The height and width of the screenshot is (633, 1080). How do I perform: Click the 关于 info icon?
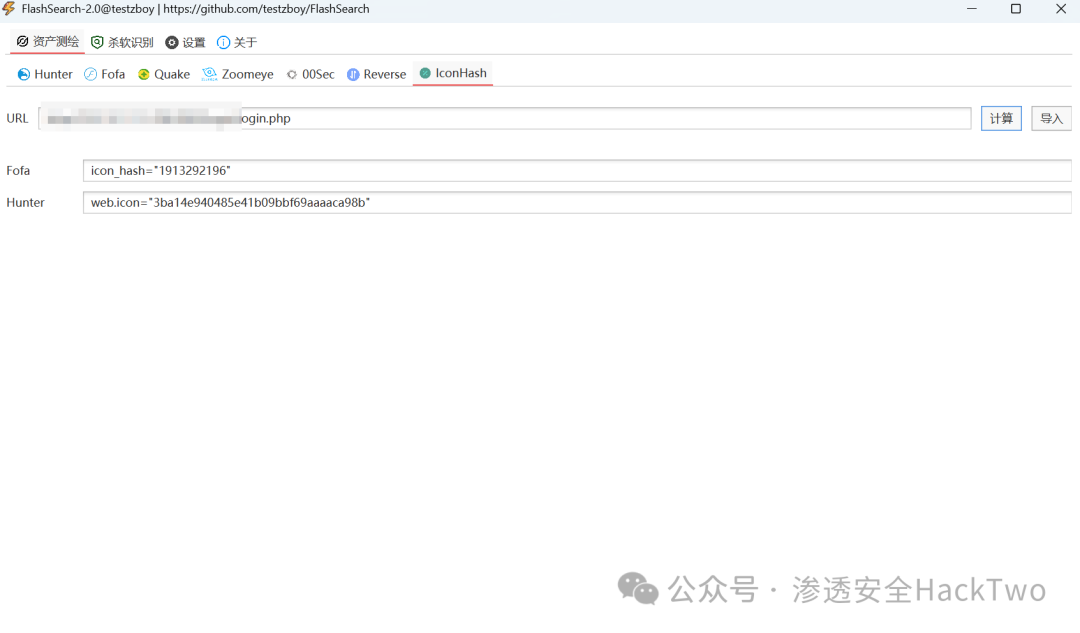223,43
